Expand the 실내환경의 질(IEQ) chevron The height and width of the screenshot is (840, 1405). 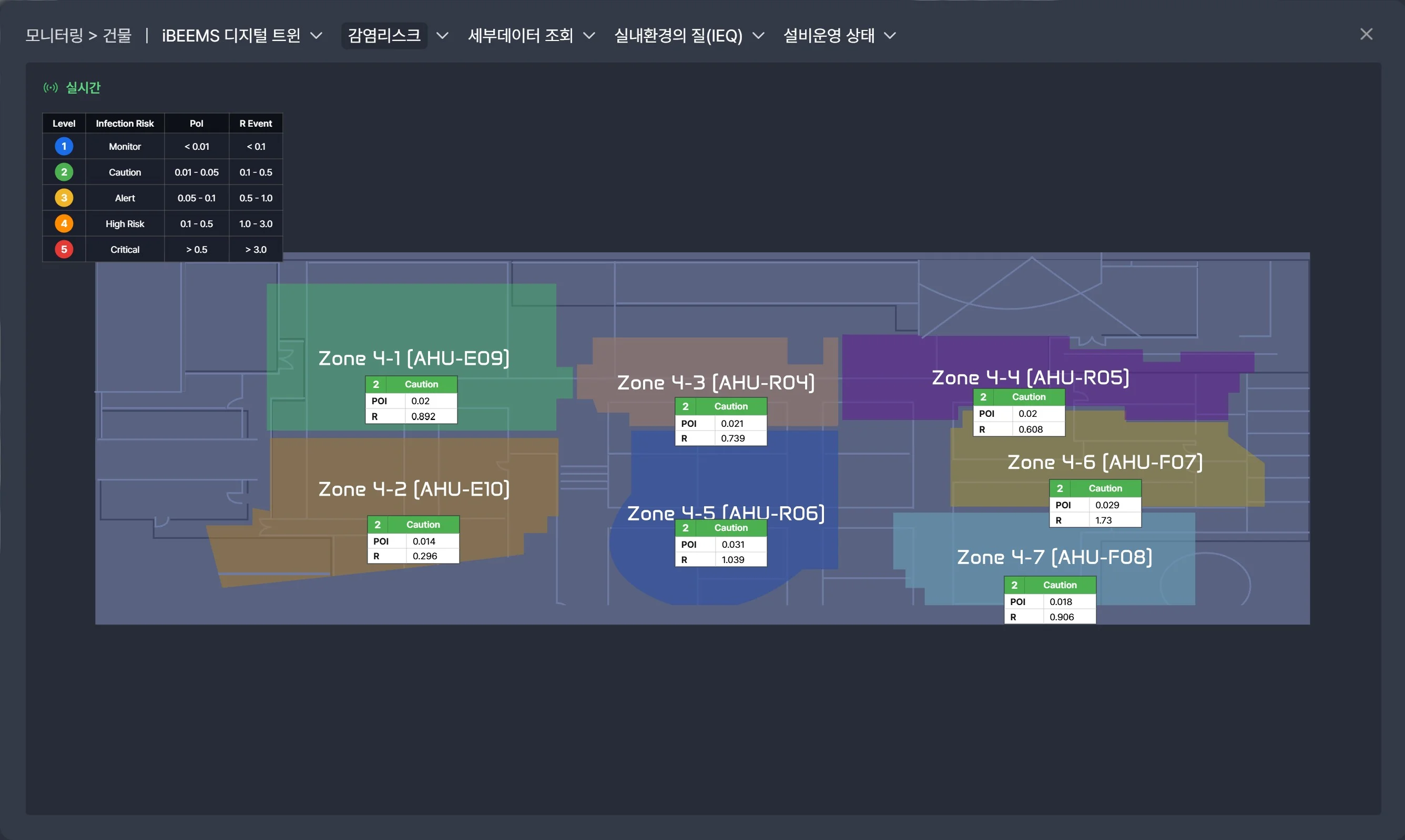(x=758, y=36)
